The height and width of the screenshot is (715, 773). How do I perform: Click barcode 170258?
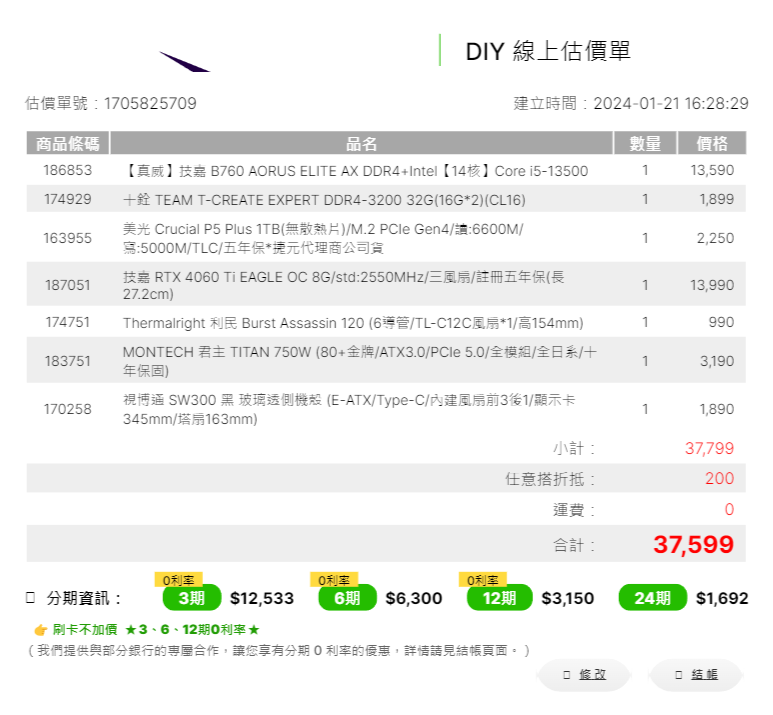[68, 409]
